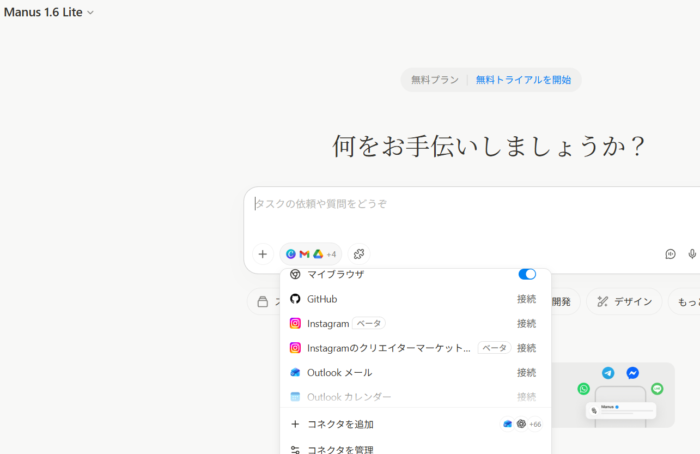
Task: Click the Telegram icon in the promo card
Action: (608, 373)
